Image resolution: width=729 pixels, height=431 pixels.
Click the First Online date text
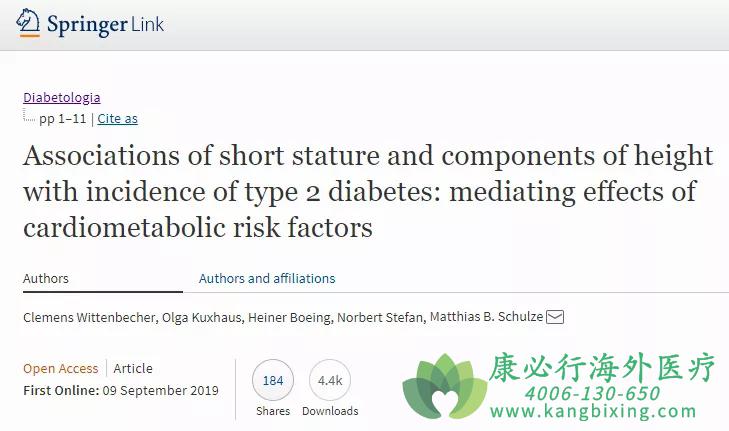(121, 391)
